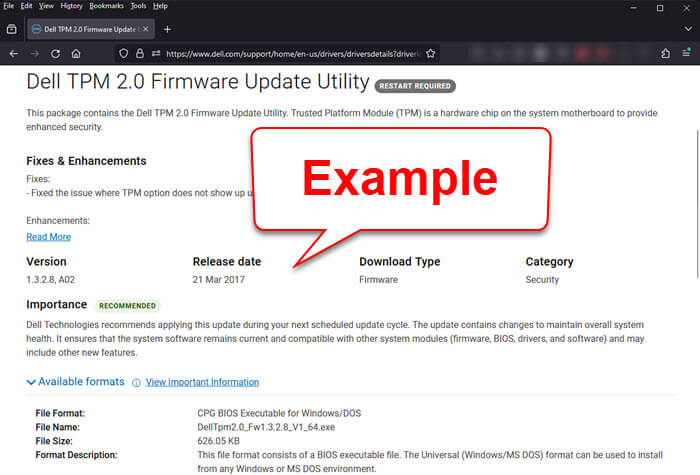This screenshot has width=700, height=475.
Task: Click the release date 21 Mar 2017
Action: 219,280
